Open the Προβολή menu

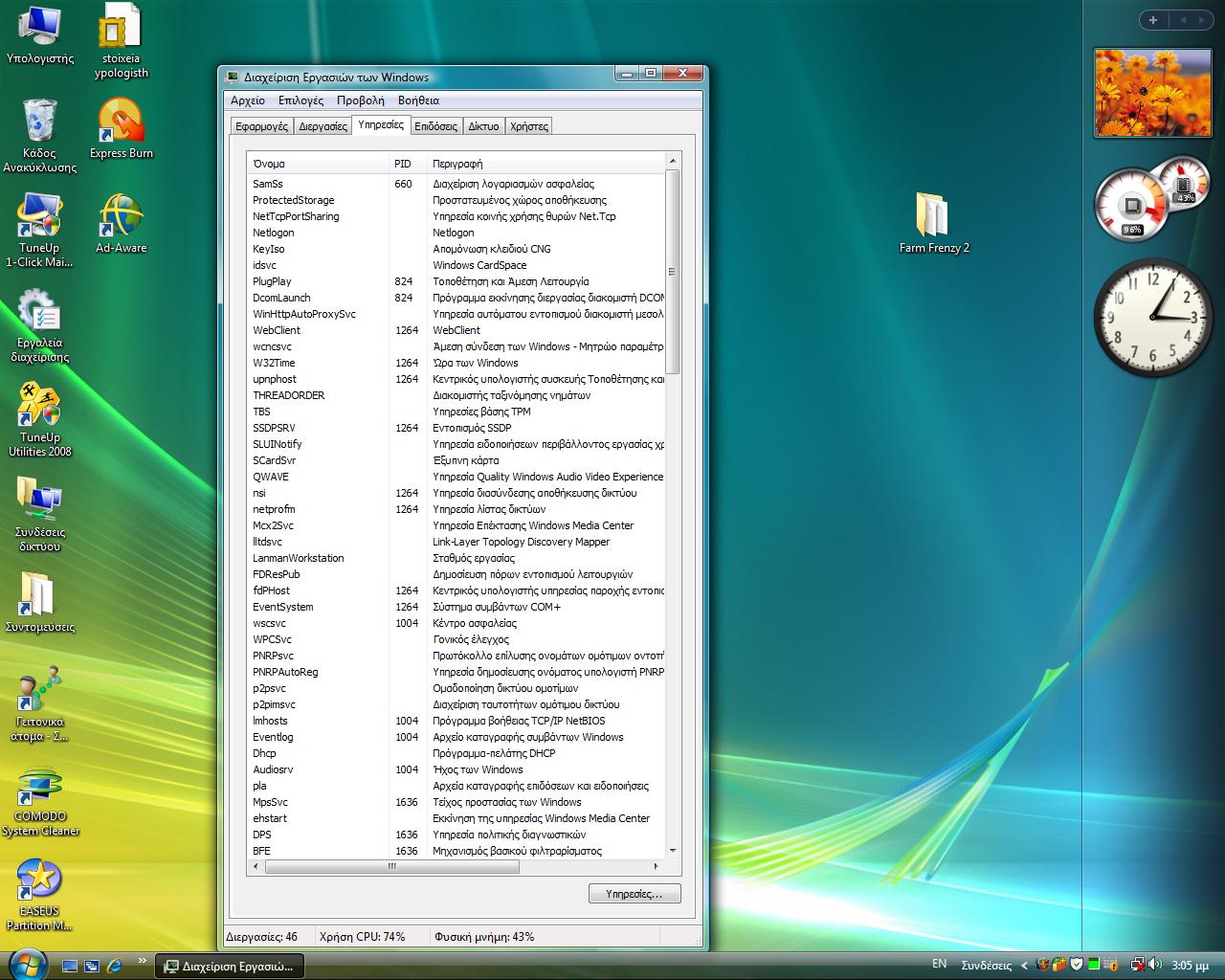click(x=361, y=100)
